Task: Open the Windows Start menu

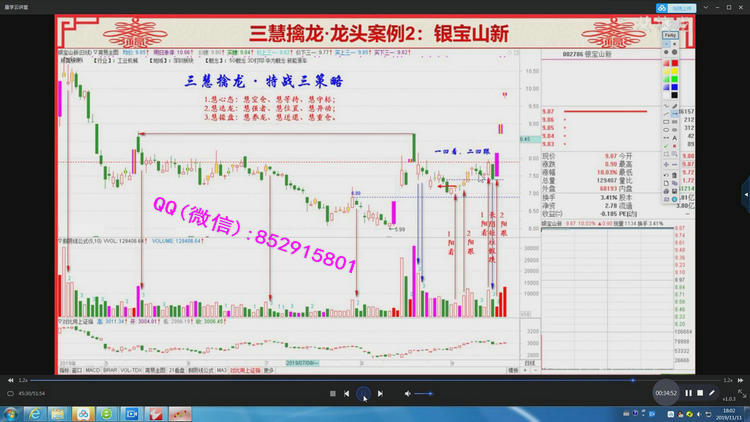Action: (x=10, y=412)
